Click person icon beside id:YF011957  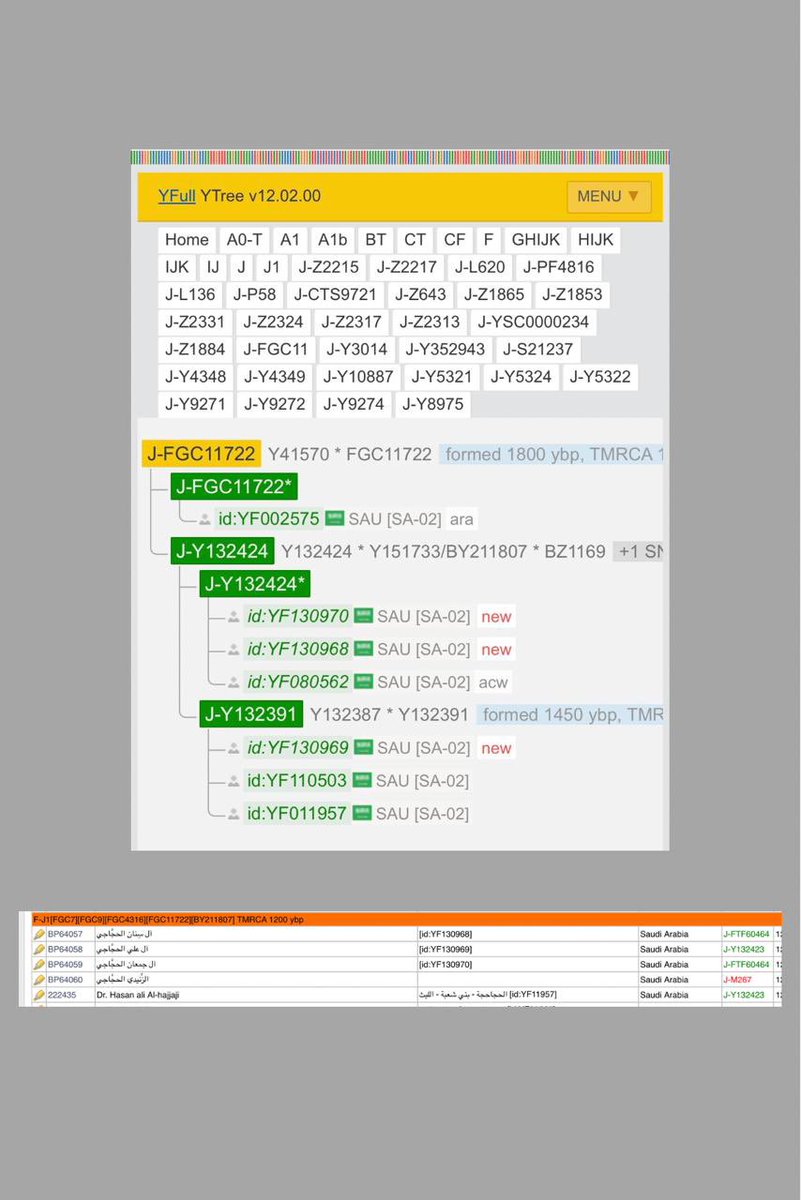tap(234, 814)
